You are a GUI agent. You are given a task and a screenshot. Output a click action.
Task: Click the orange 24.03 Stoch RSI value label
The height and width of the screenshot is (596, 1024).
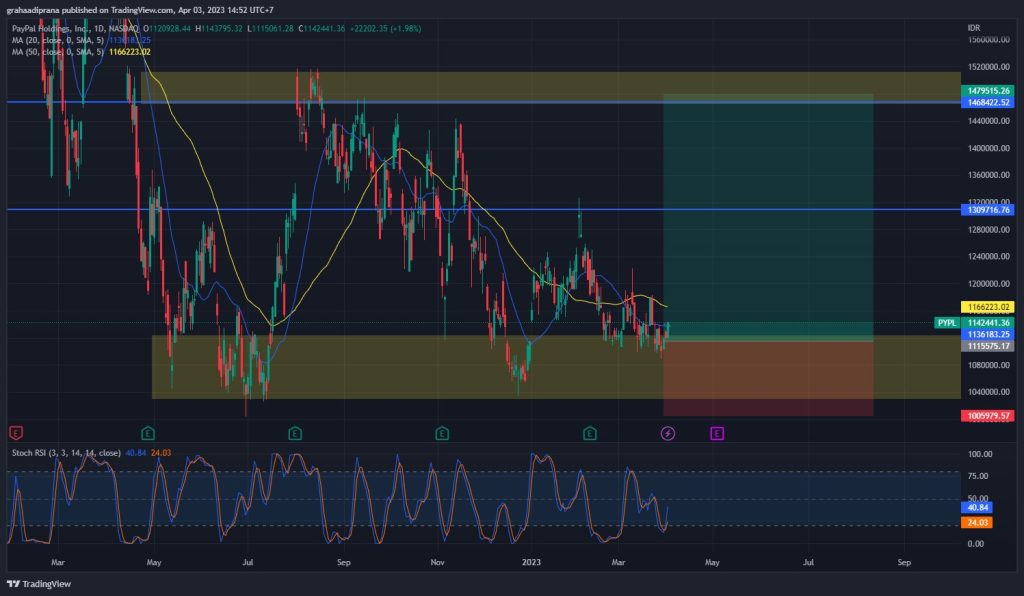click(977, 522)
